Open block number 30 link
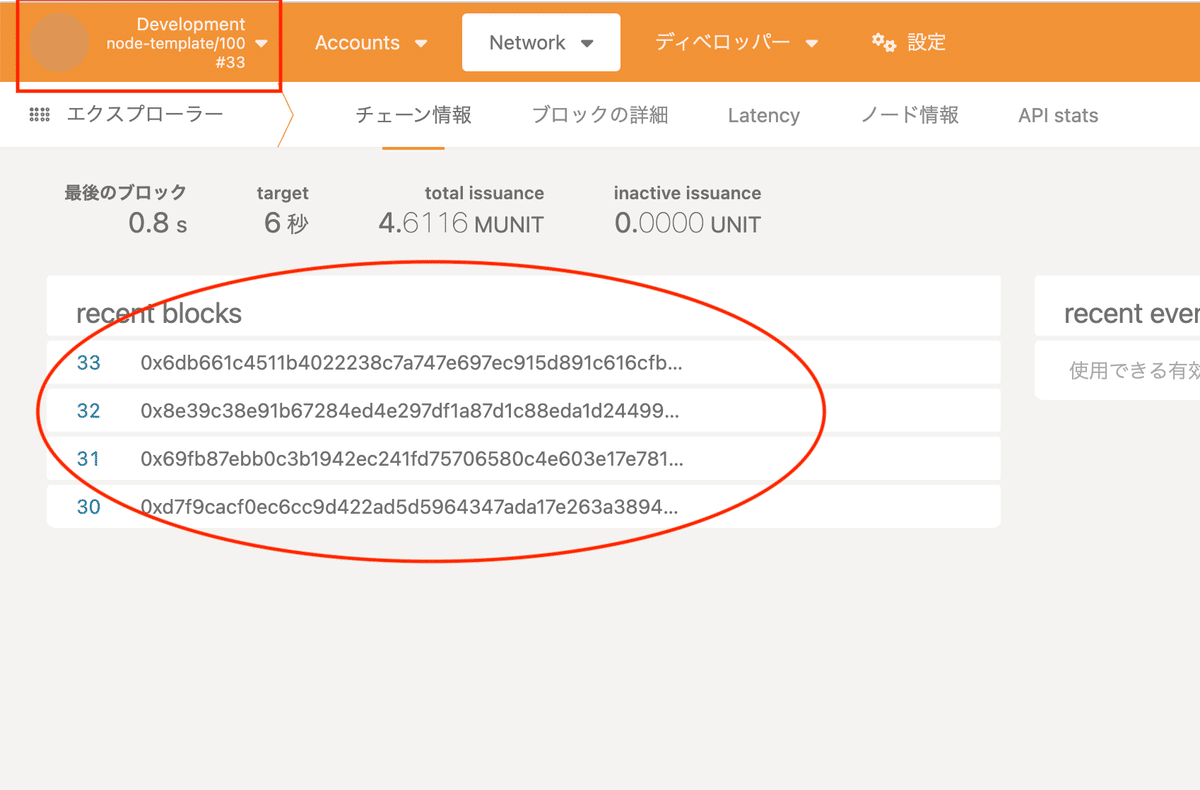1200x790 pixels. (x=89, y=507)
